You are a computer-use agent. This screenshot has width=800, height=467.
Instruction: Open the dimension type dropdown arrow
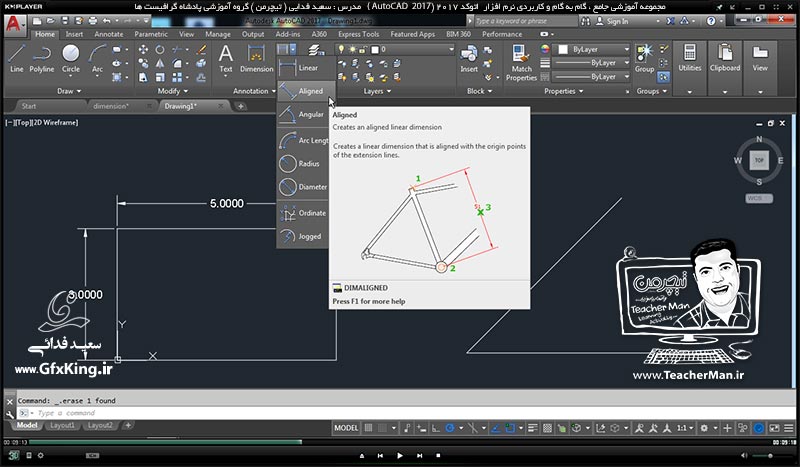293,50
